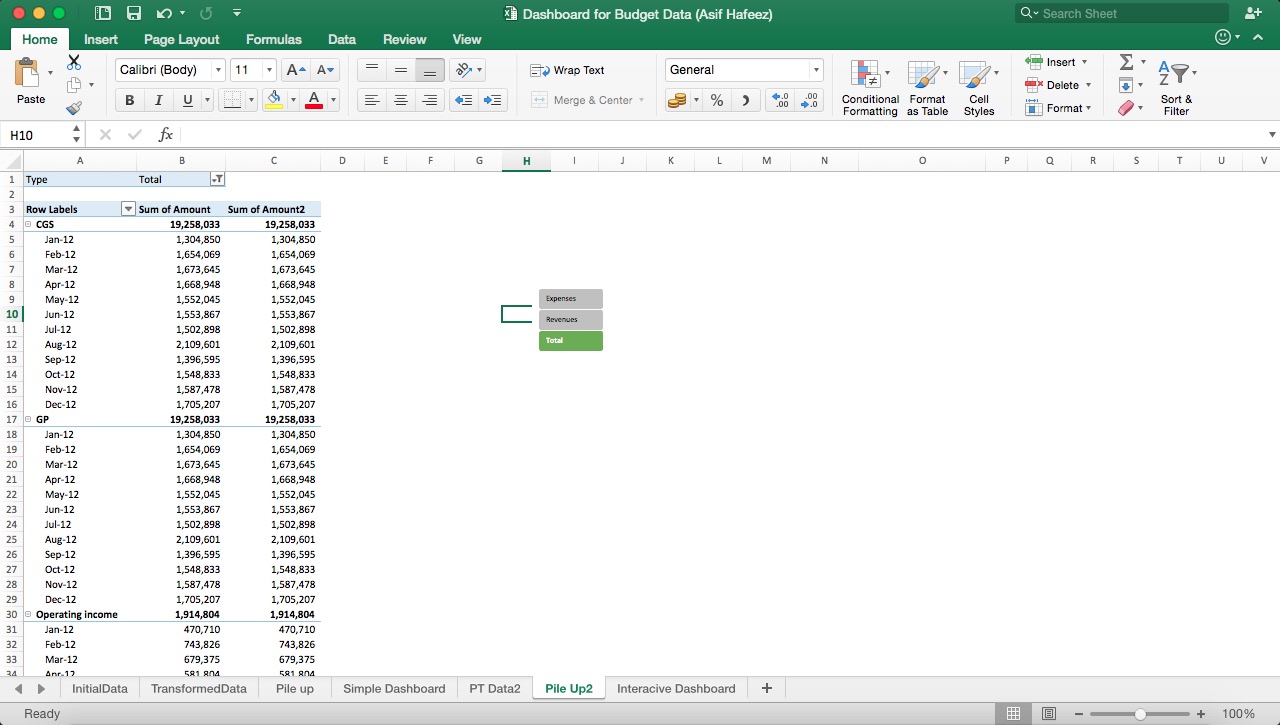Image resolution: width=1280 pixels, height=725 pixels.
Task: Deselect Total in the slicer
Action: pos(570,340)
